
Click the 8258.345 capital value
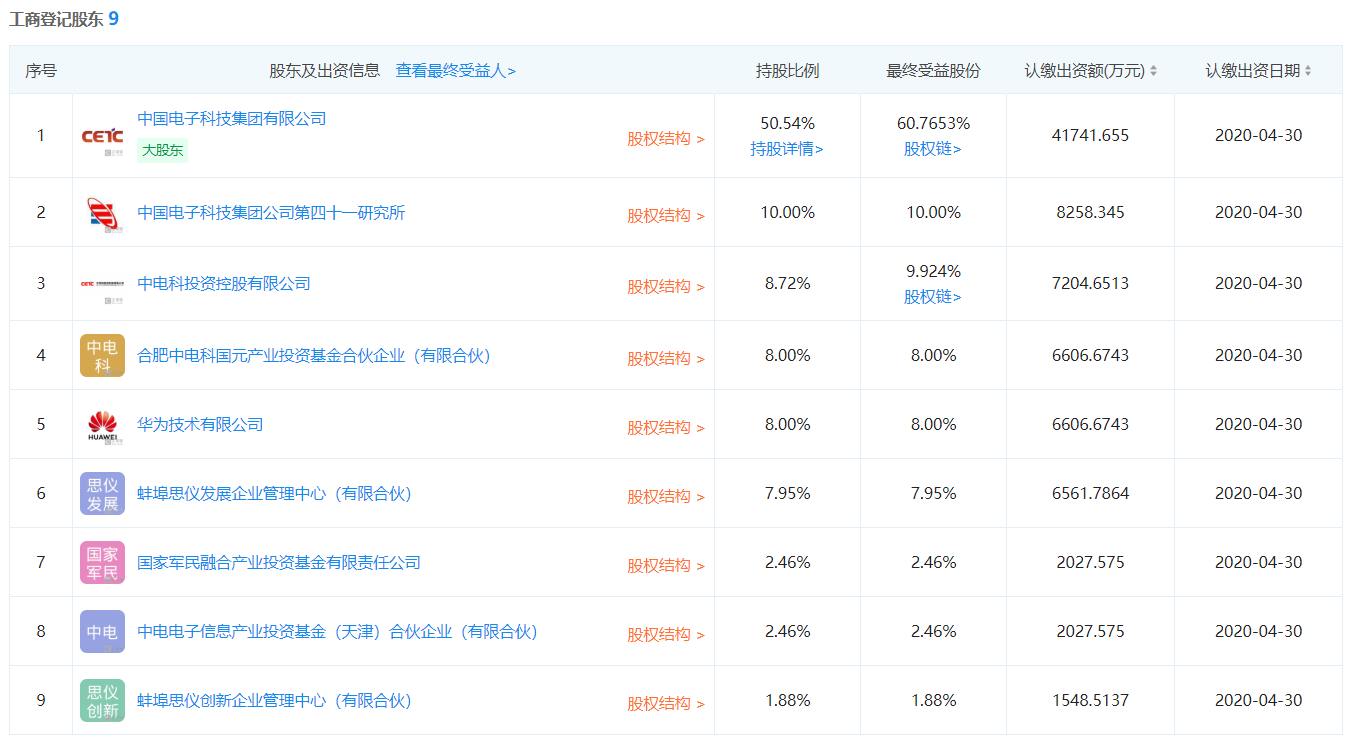coord(1090,213)
